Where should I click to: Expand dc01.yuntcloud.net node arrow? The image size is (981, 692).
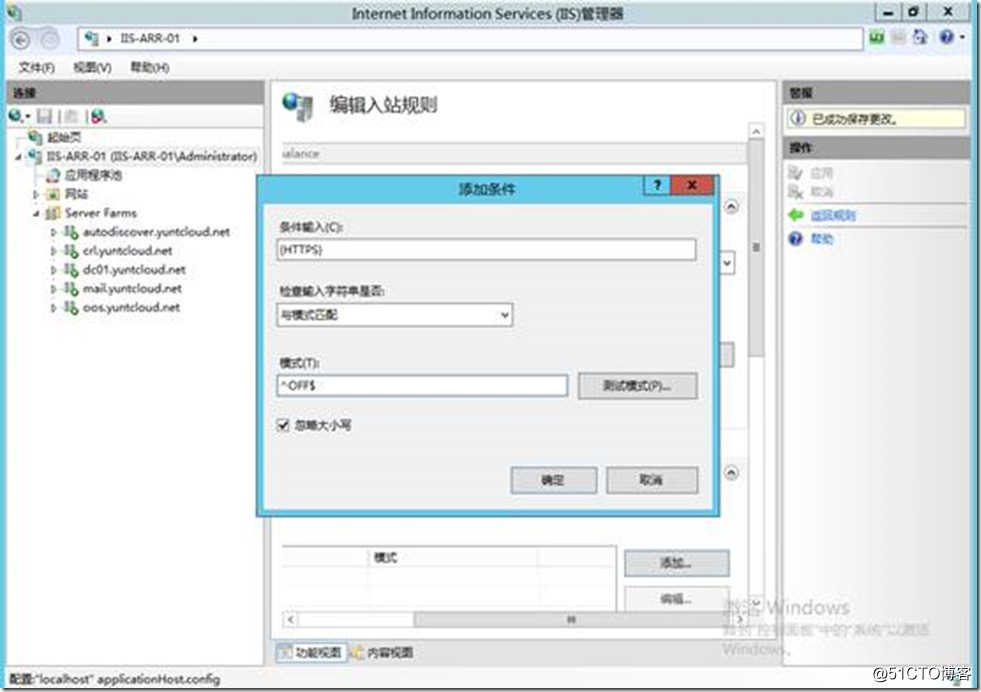click(x=54, y=270)
